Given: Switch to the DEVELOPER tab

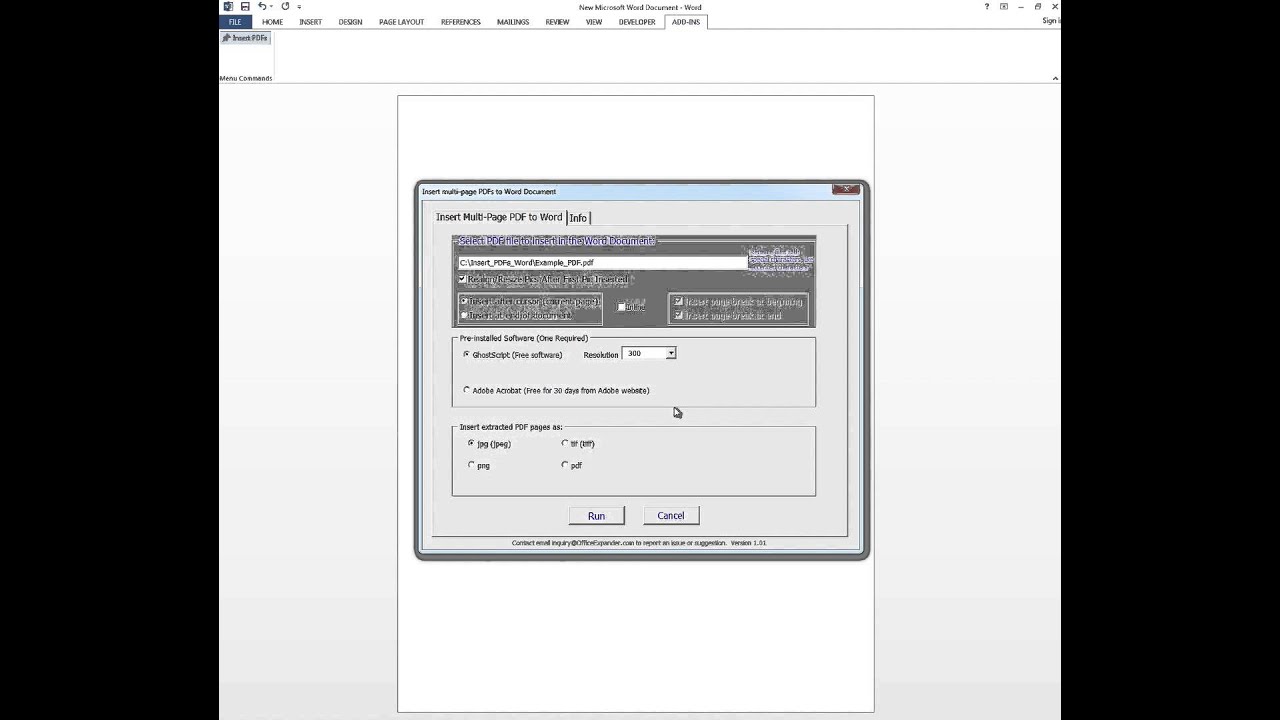Looking at the screenshot, I should (637, 22).
